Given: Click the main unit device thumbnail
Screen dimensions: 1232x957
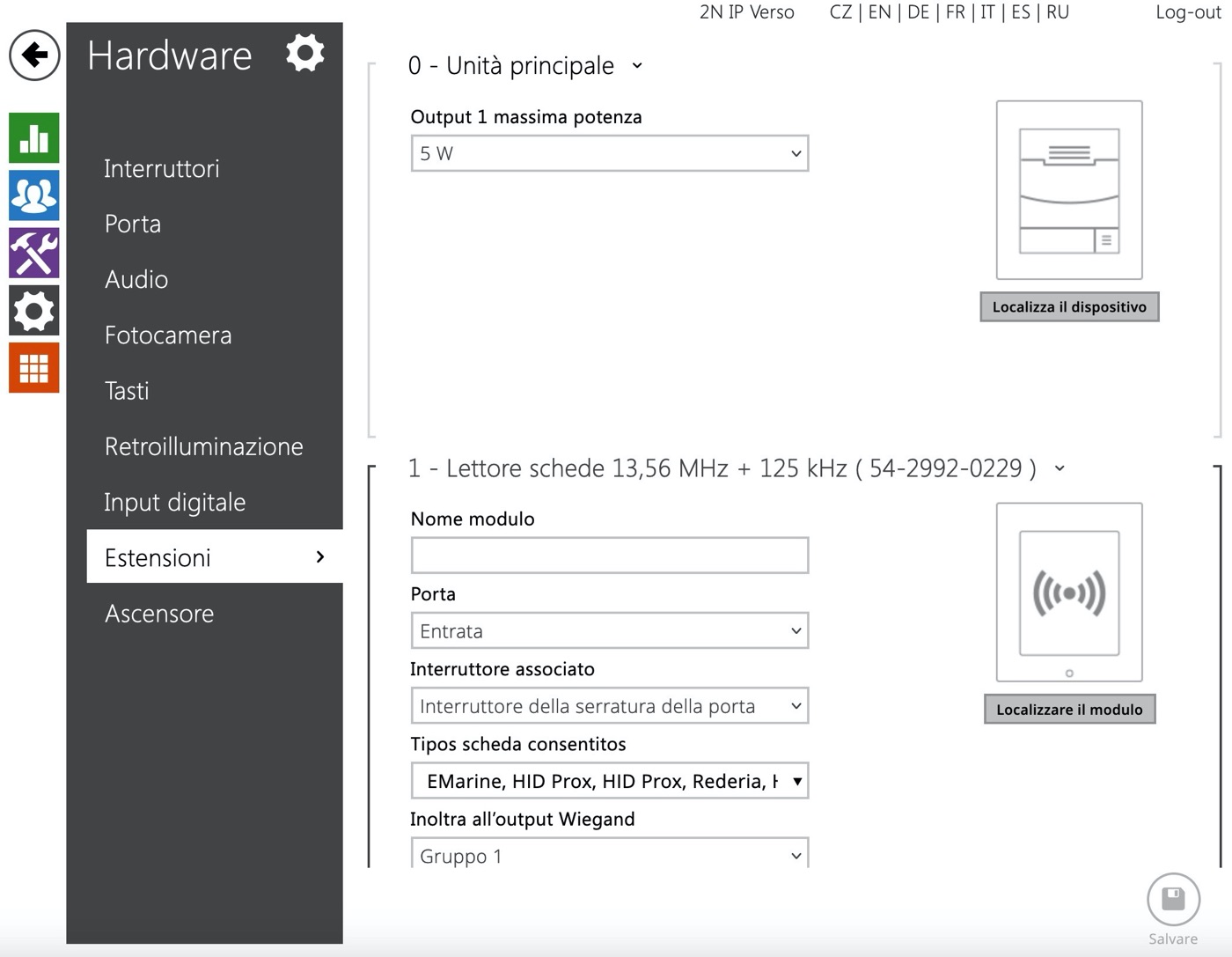Looking at the screenshot, I should pyautogui.click(x=1069, y=190).
